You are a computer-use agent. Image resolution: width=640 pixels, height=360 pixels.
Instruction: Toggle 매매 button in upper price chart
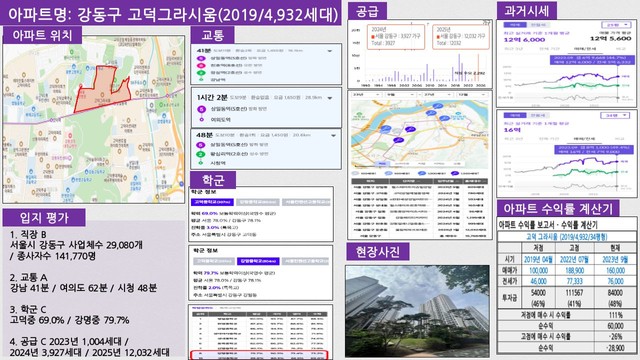514,24
